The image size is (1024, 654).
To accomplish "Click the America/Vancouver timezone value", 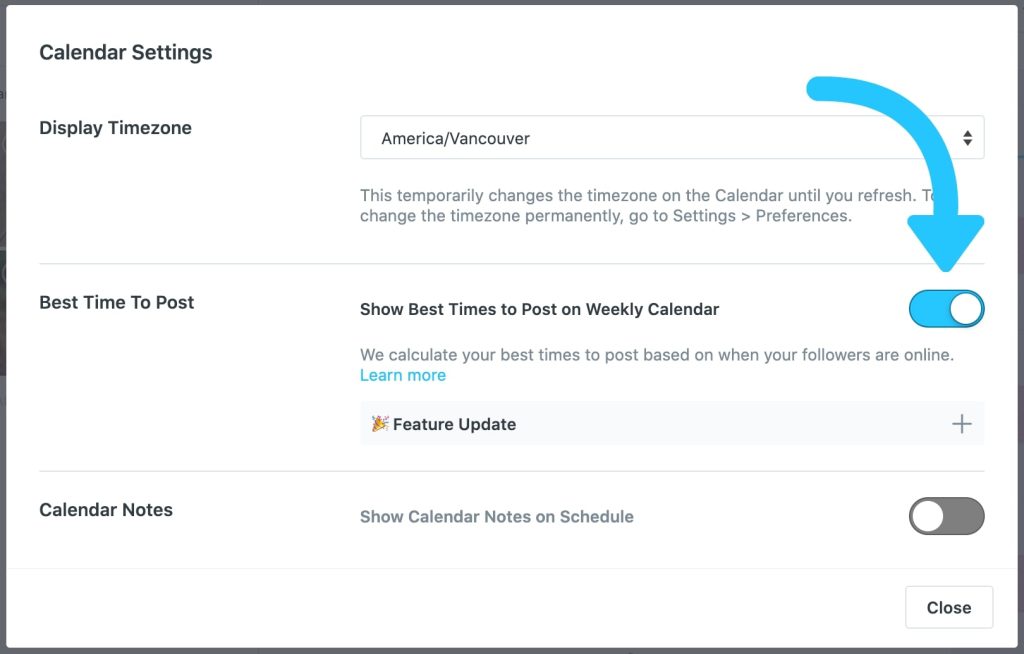I will click(455, 139).
